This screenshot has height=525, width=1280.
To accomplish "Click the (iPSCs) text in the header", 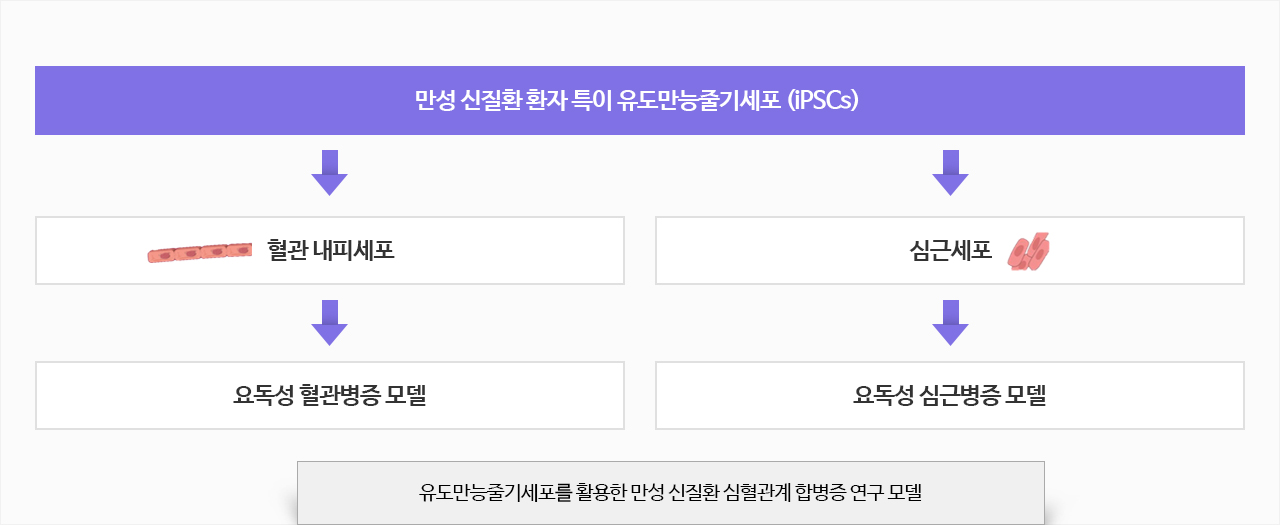I will [824, 101].
